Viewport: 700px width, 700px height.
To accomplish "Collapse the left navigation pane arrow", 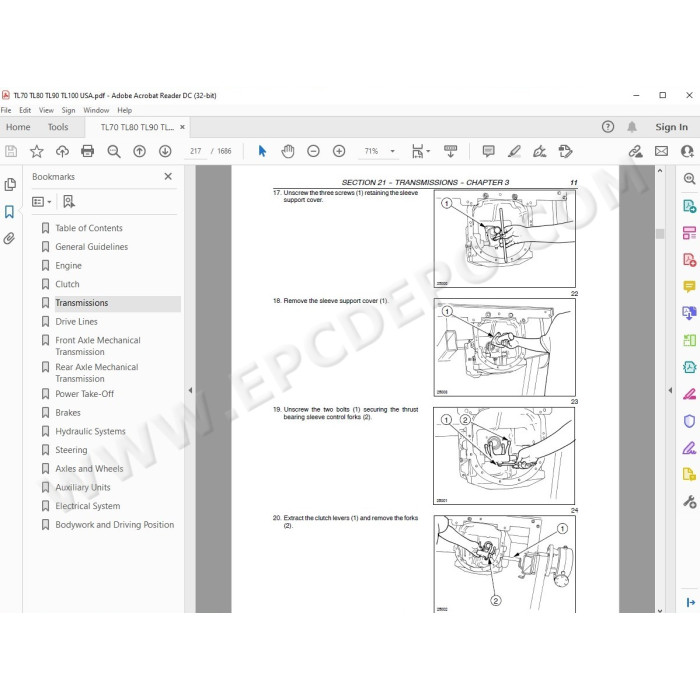I will pos(190,390).
